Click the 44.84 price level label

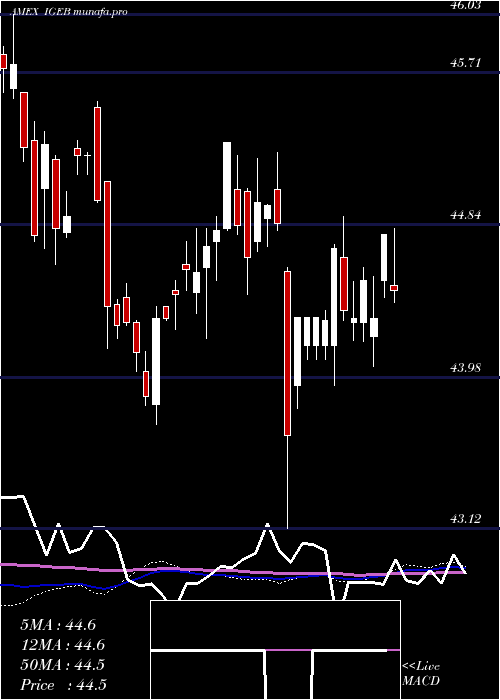pos(466,215)
